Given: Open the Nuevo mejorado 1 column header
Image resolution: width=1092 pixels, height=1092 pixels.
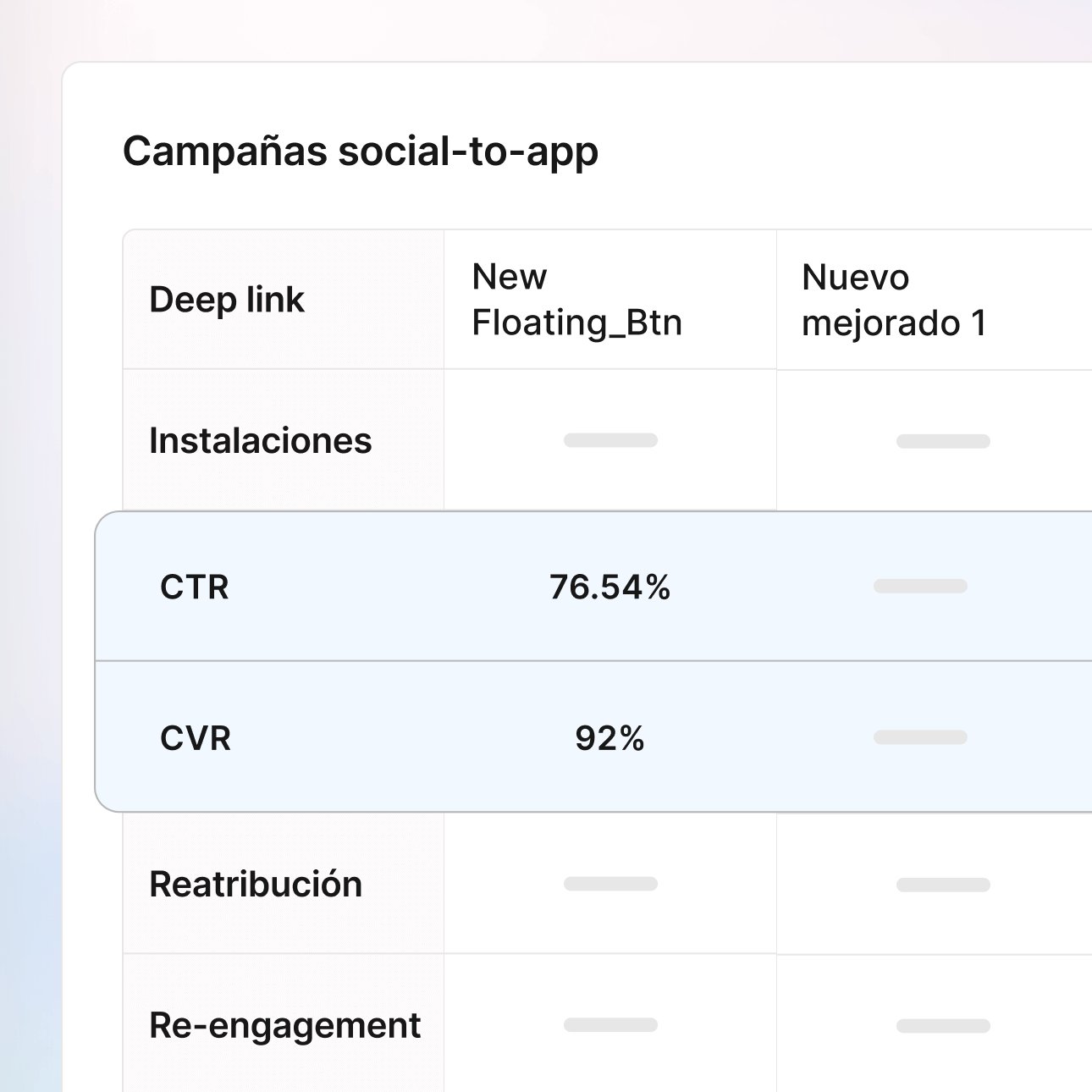Looking at the screenshot, I should (x=894, y=300).
